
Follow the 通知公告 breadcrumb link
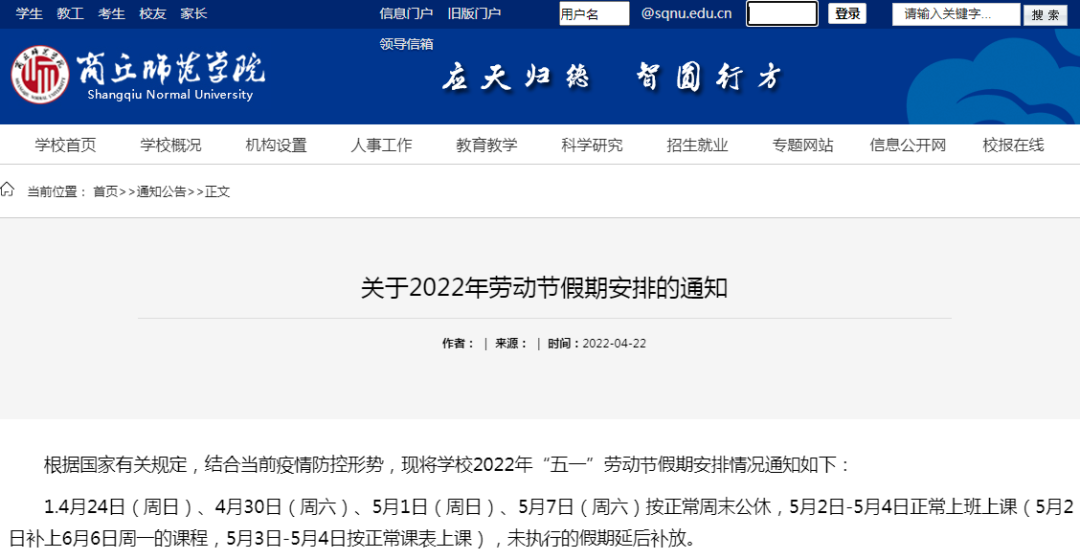point(161,191)
